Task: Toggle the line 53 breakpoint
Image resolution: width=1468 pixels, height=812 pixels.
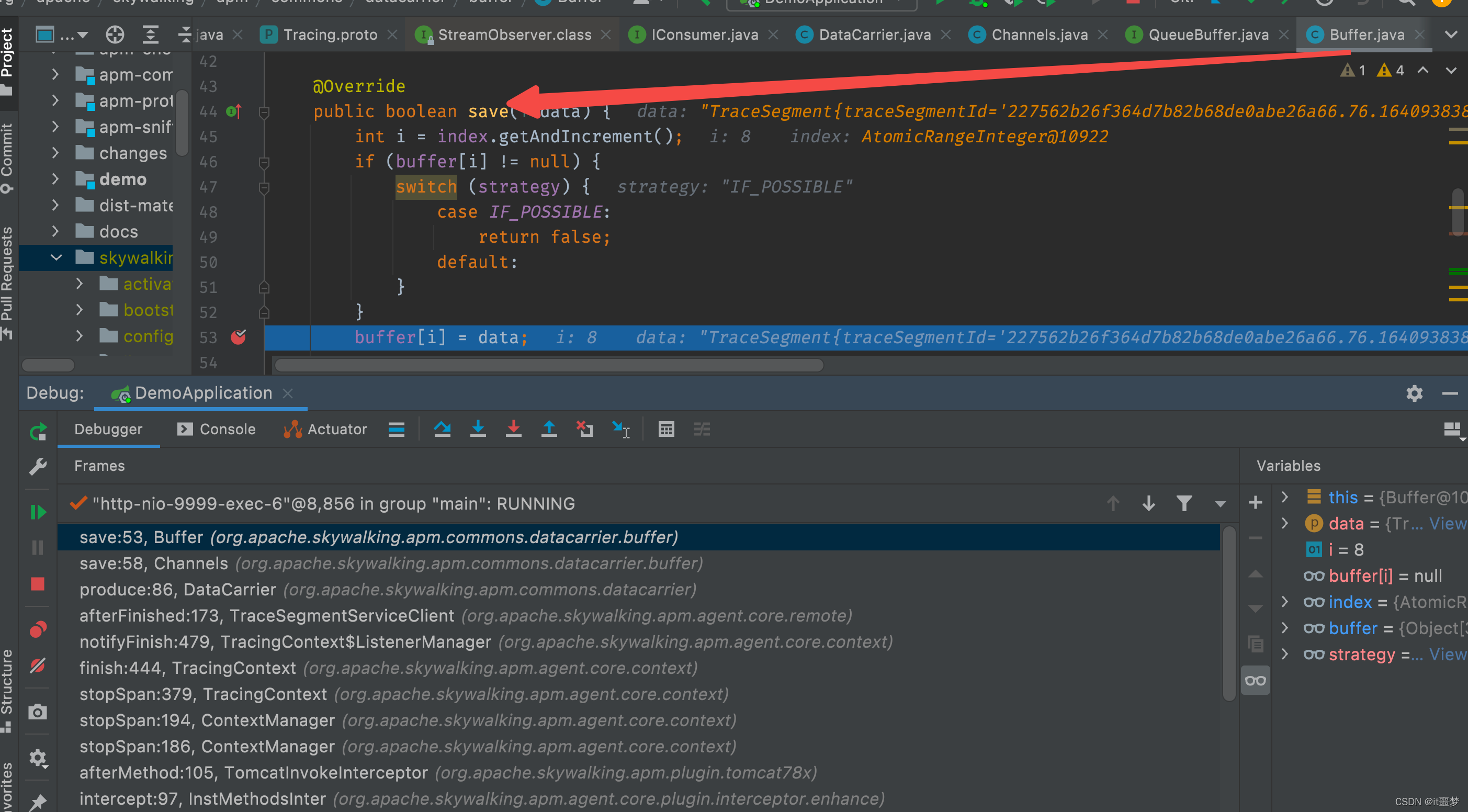Action: point(238,337)
